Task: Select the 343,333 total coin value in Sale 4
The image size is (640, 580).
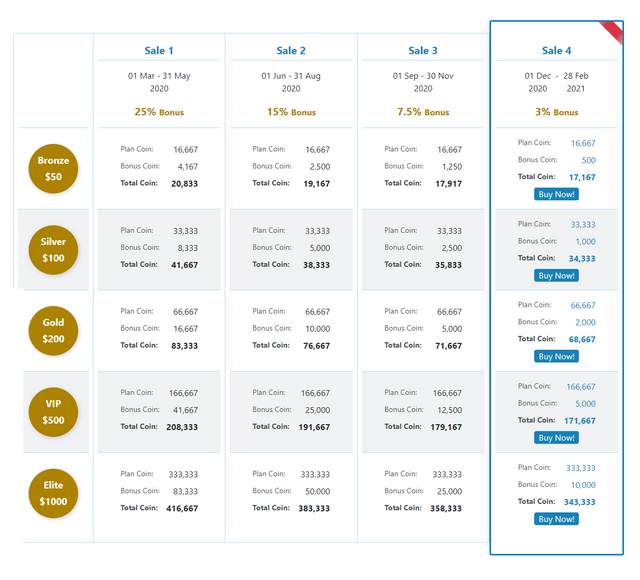Action: tap(580, 502)
